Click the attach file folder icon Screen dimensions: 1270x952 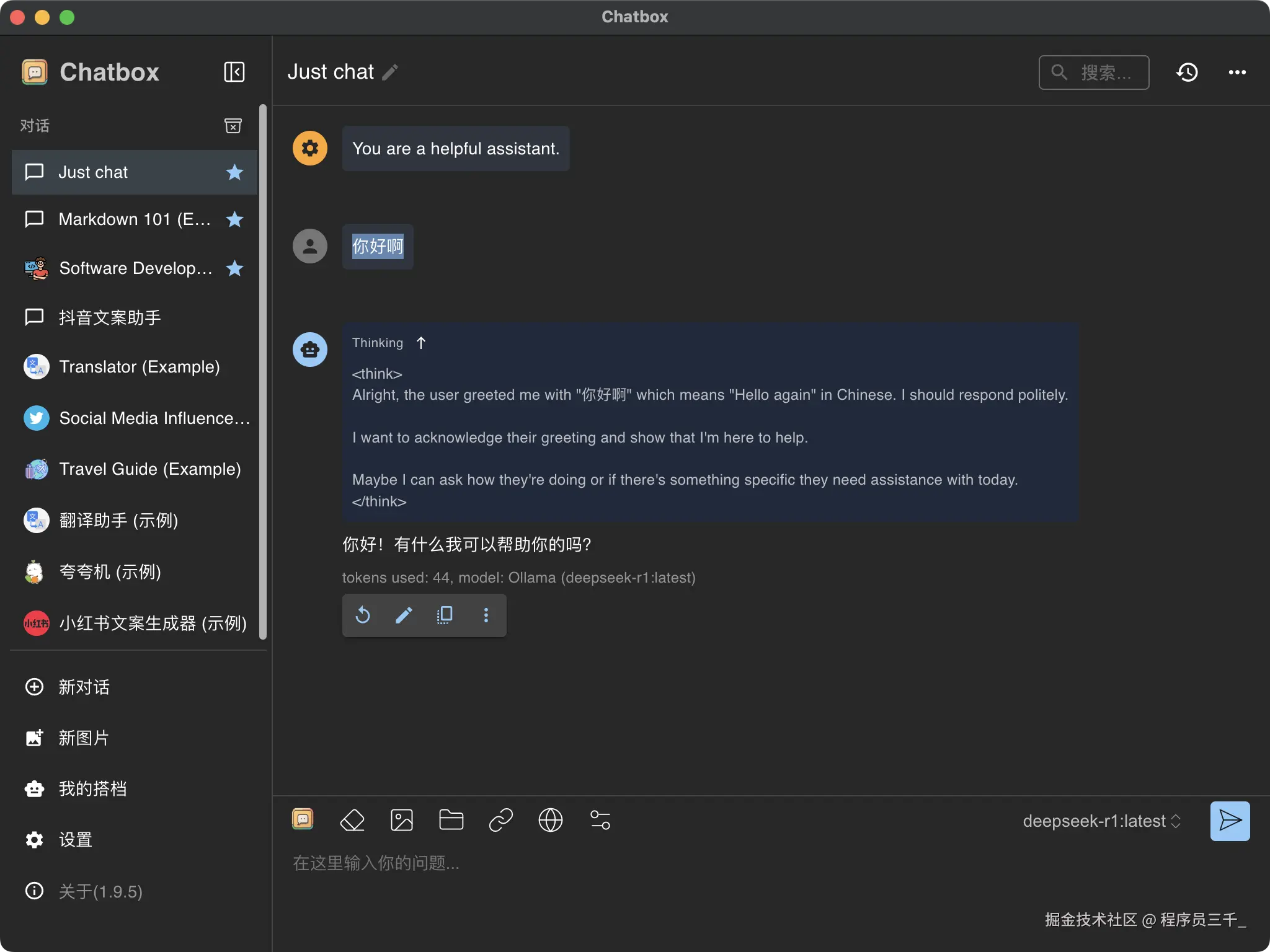[x=451, y=820]
